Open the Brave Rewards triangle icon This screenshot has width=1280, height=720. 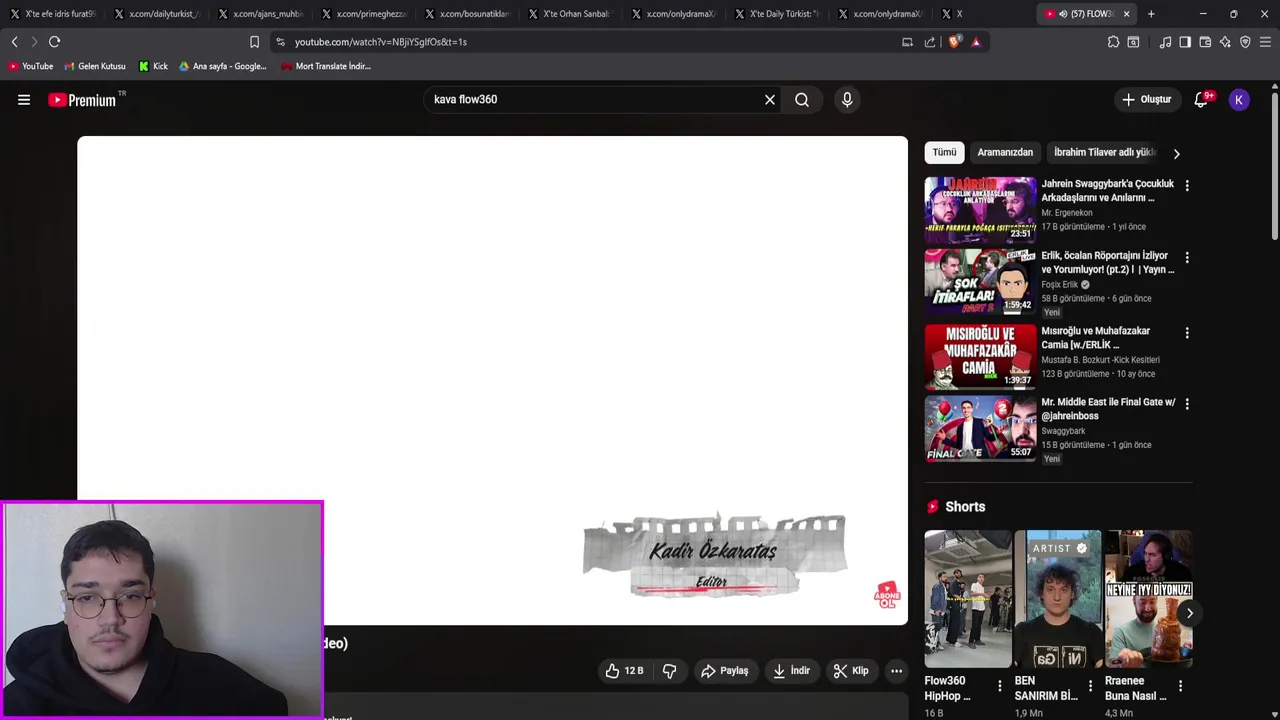click(976, 42)
